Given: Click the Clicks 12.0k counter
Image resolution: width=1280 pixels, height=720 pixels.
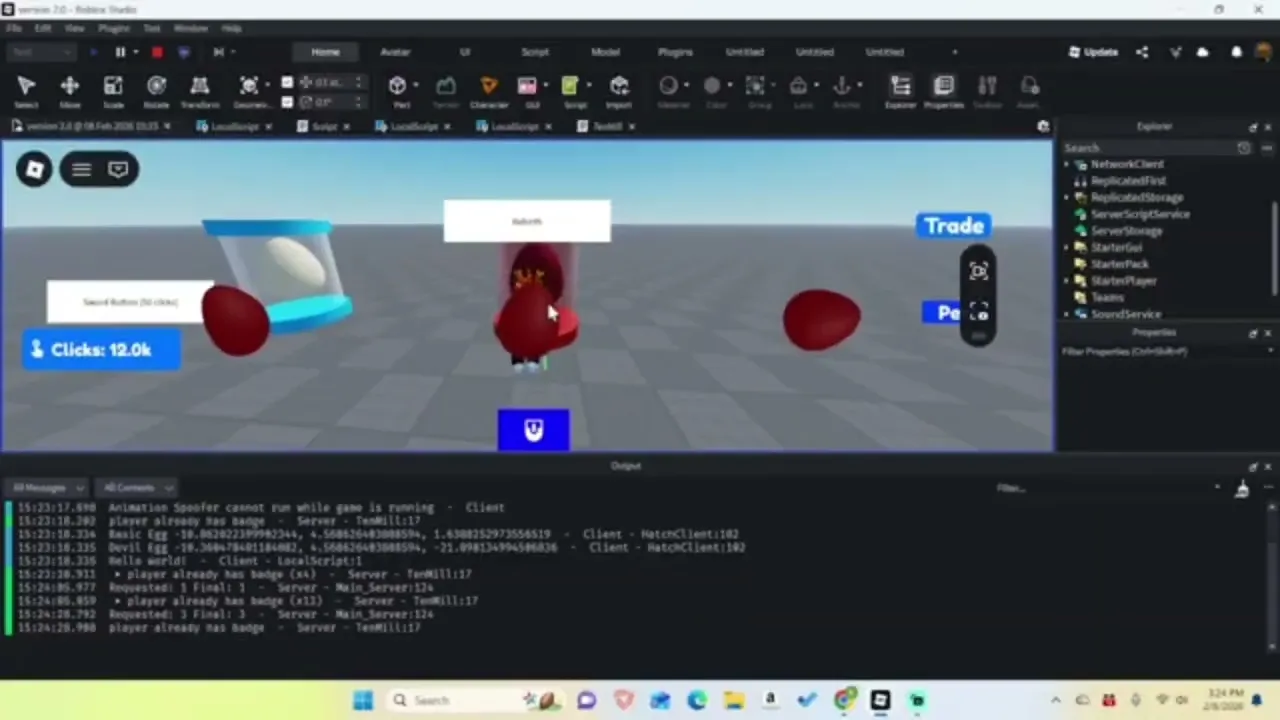Looking at the screenshot, I should coord(101,349).
